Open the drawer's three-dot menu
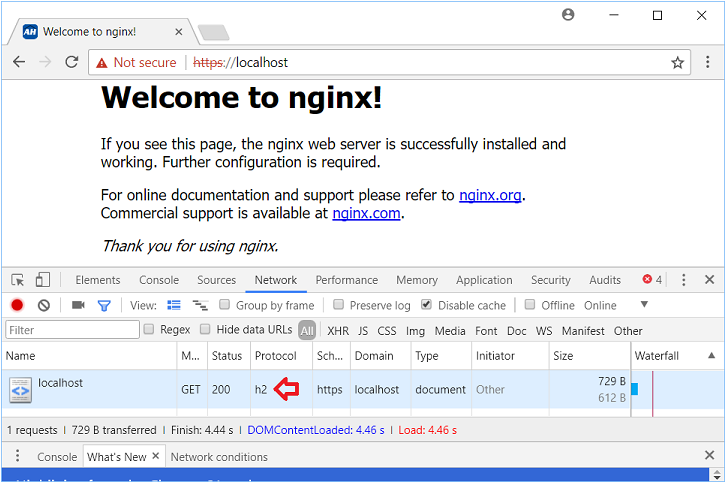This screenshot has height=483, width=727. pyautogui.click(x=17, y=456)
